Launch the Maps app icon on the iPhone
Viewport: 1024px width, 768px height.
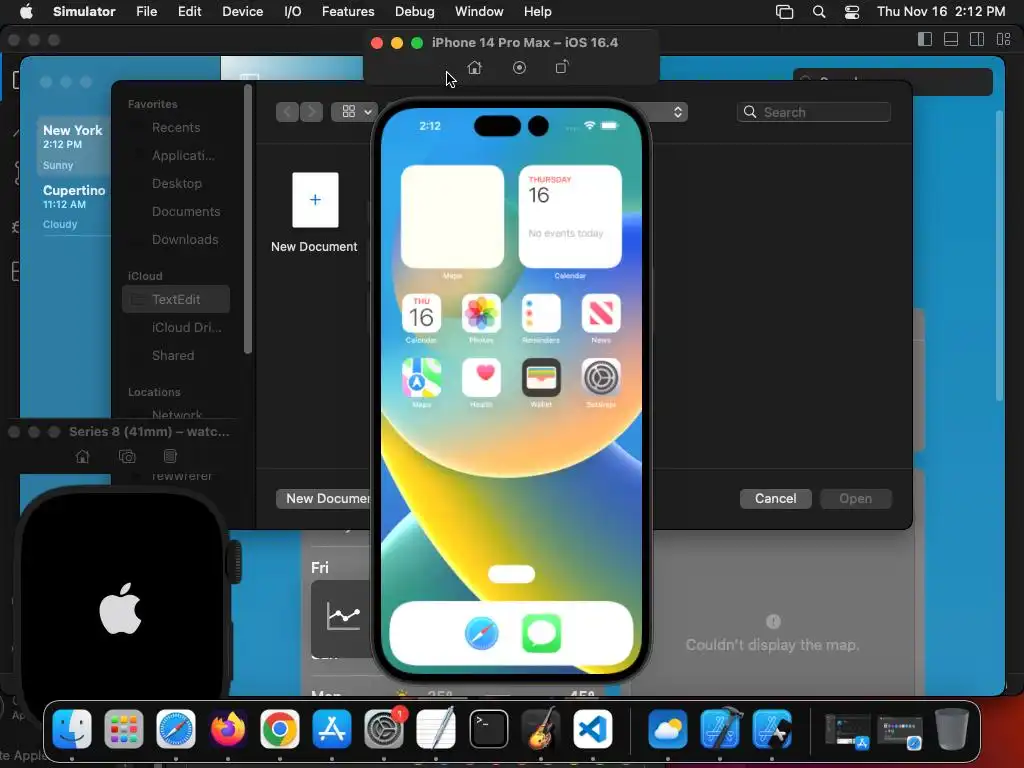coord(421,377)
